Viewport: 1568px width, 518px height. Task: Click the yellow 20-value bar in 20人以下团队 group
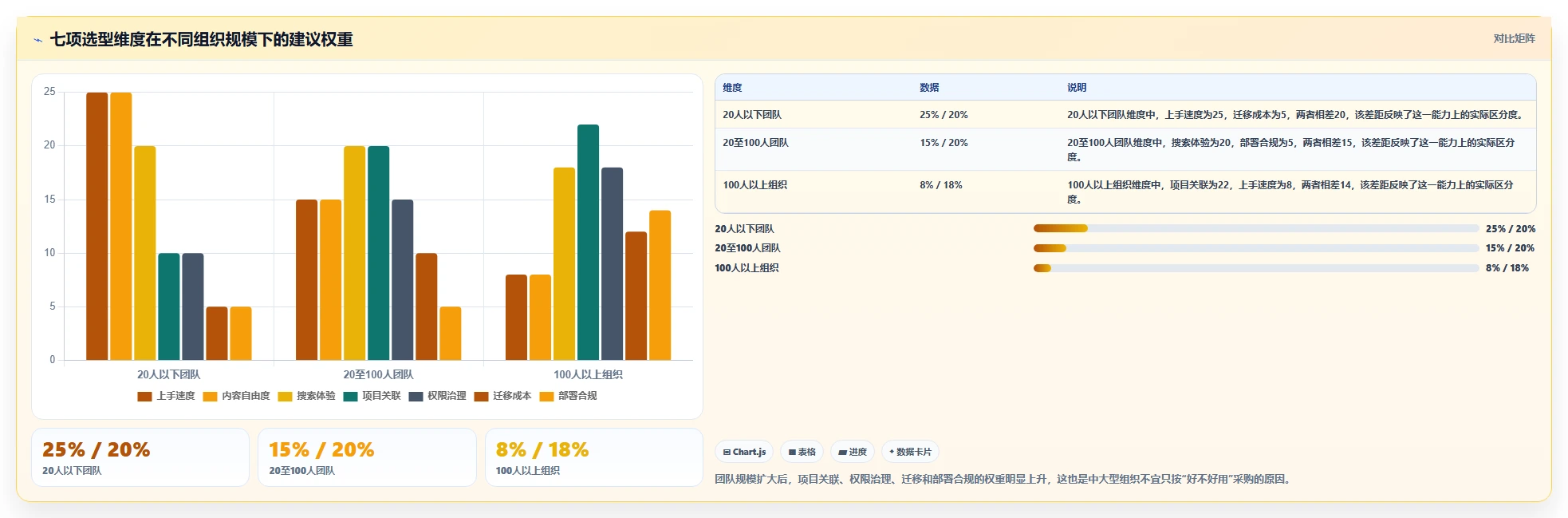(144, 253)
